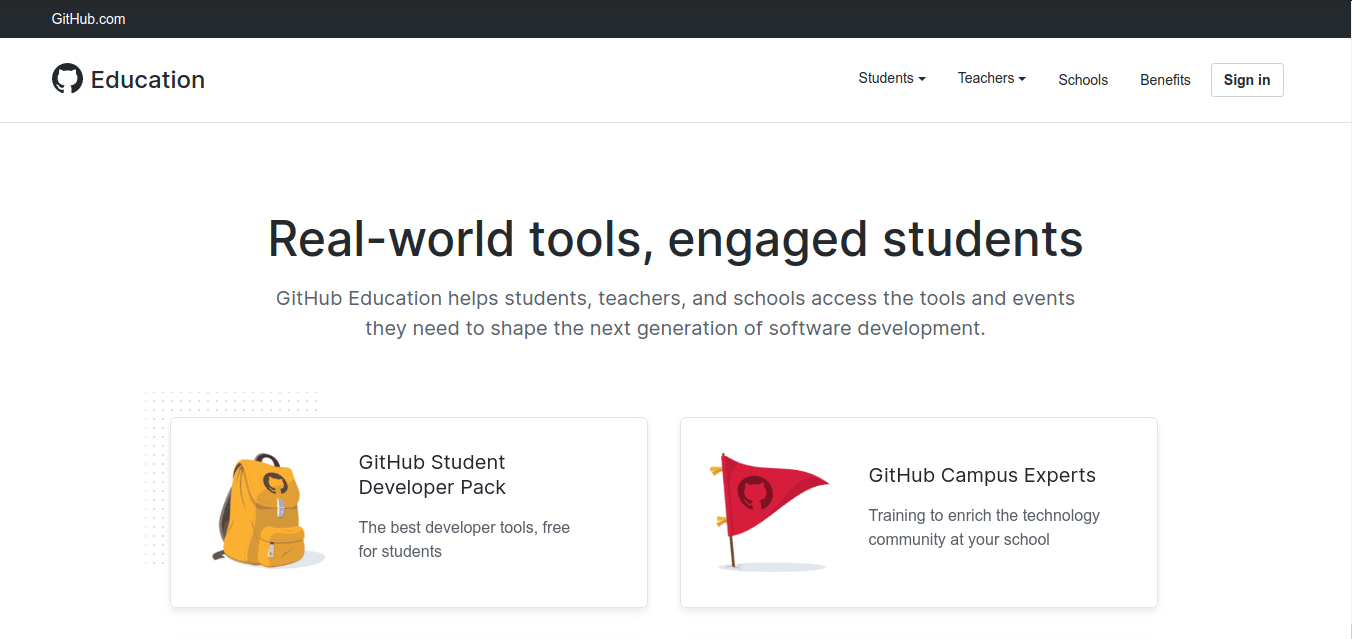1352x639 pixels.
Task: Click the GitHub Octocat logo icon
Action: (x=67, y=79)
